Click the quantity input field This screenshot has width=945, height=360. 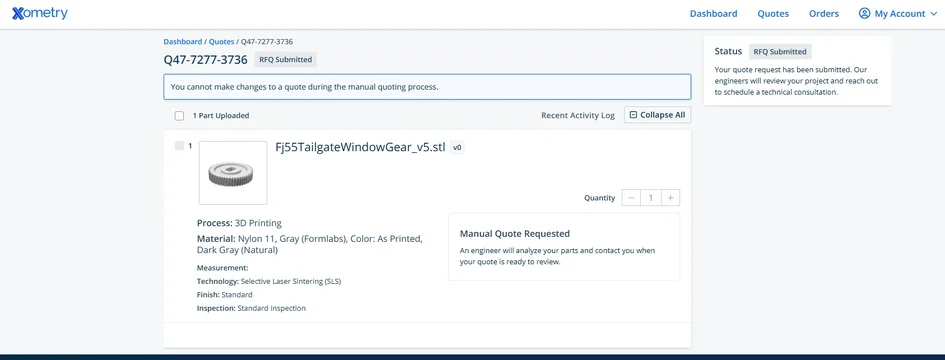(651, 198)
